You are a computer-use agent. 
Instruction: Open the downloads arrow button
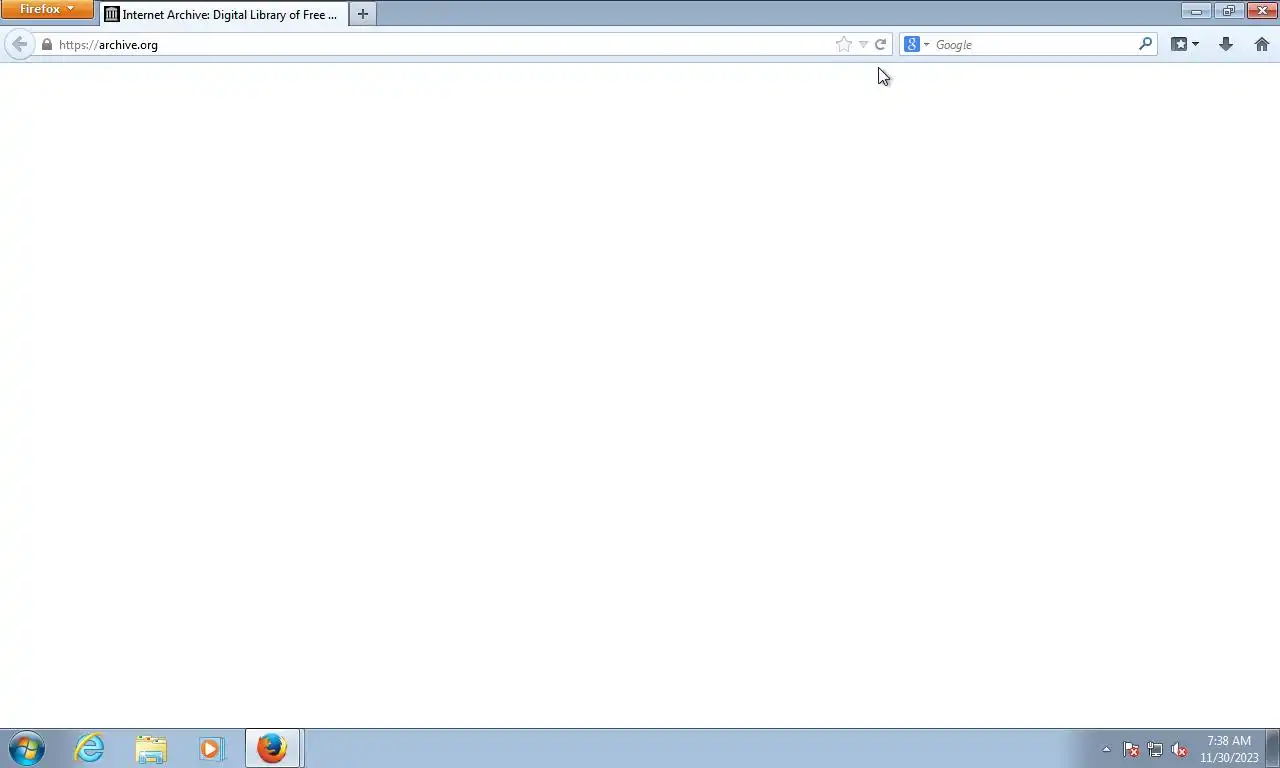(x=1226, y=44)
